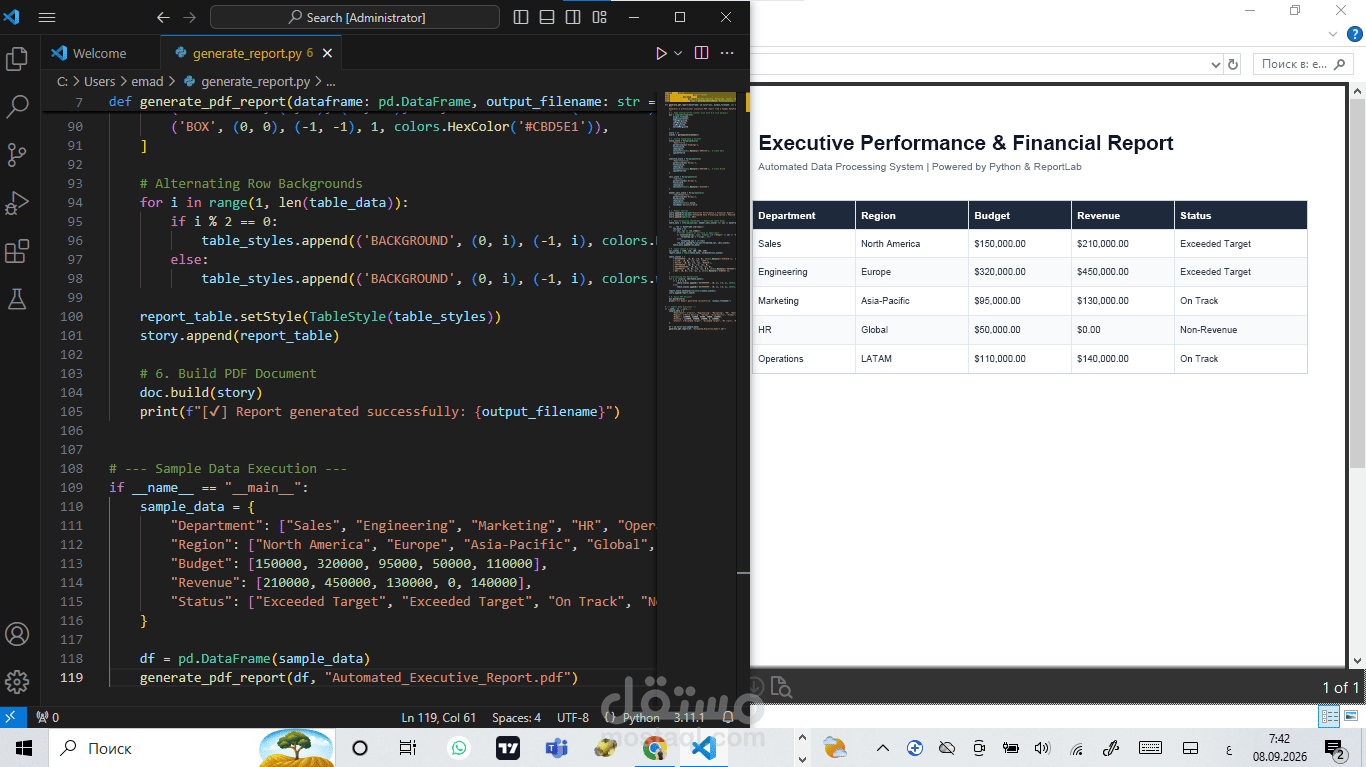Viewport: 1366px width, 767px height.
Task: Navigate back in VS Code history
Action: 163,17
